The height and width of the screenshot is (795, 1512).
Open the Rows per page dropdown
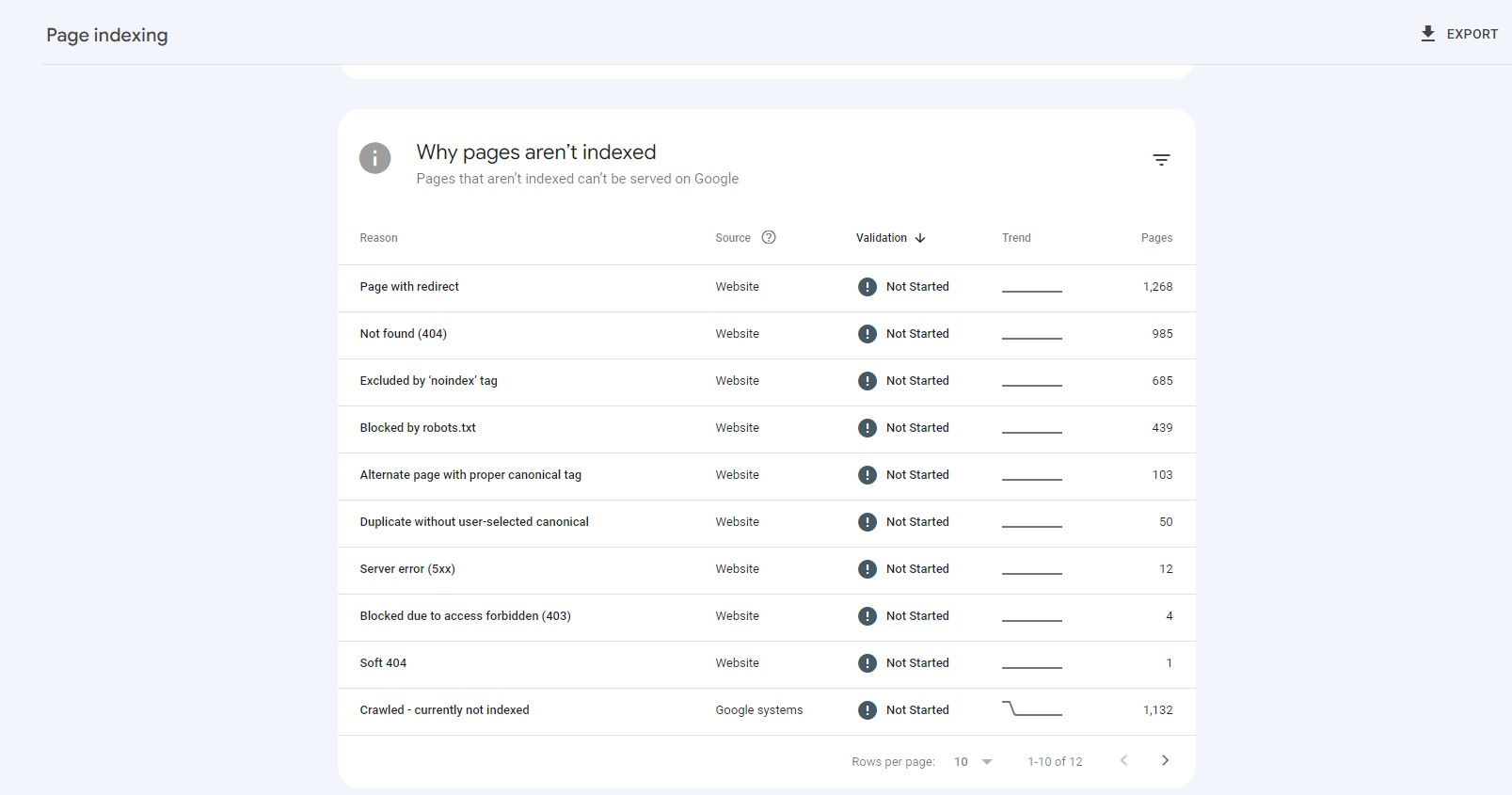click(973, 761)
